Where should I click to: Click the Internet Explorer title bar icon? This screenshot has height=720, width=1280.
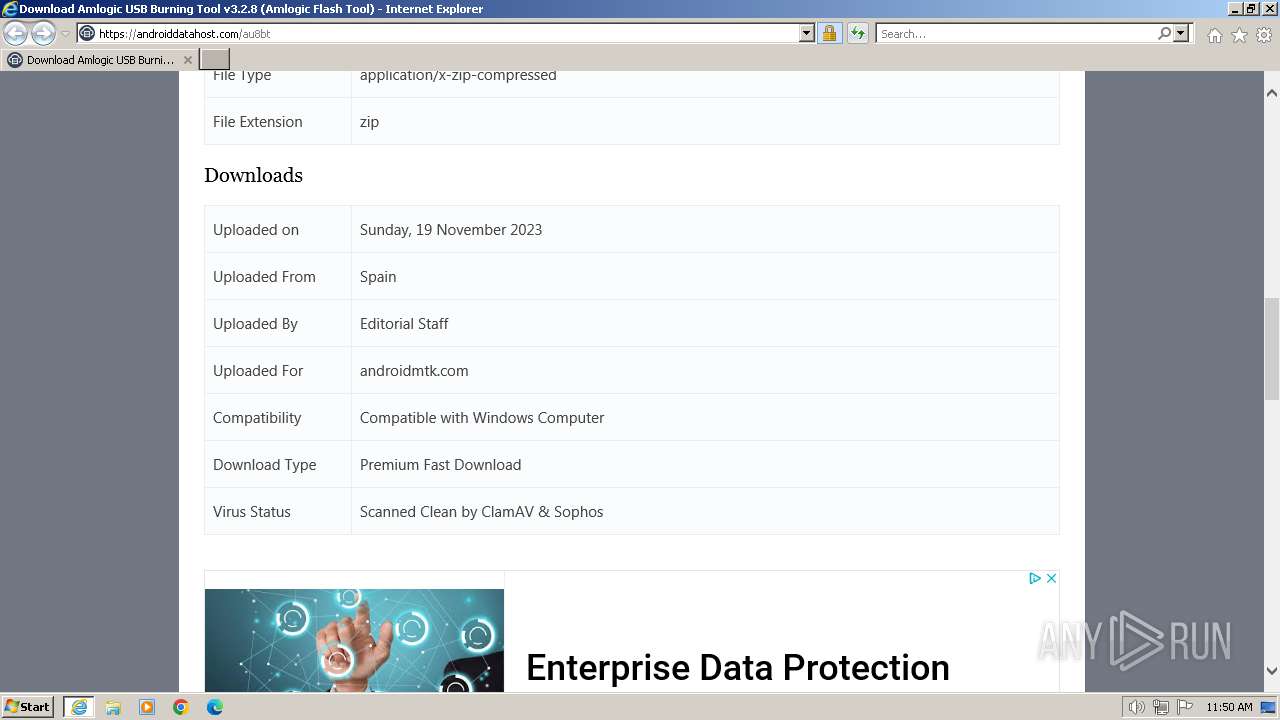click(x=10, y=9)
